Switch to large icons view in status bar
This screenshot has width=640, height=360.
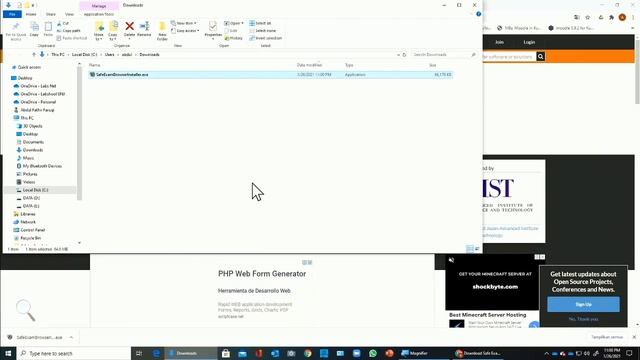tap(477, 249)
